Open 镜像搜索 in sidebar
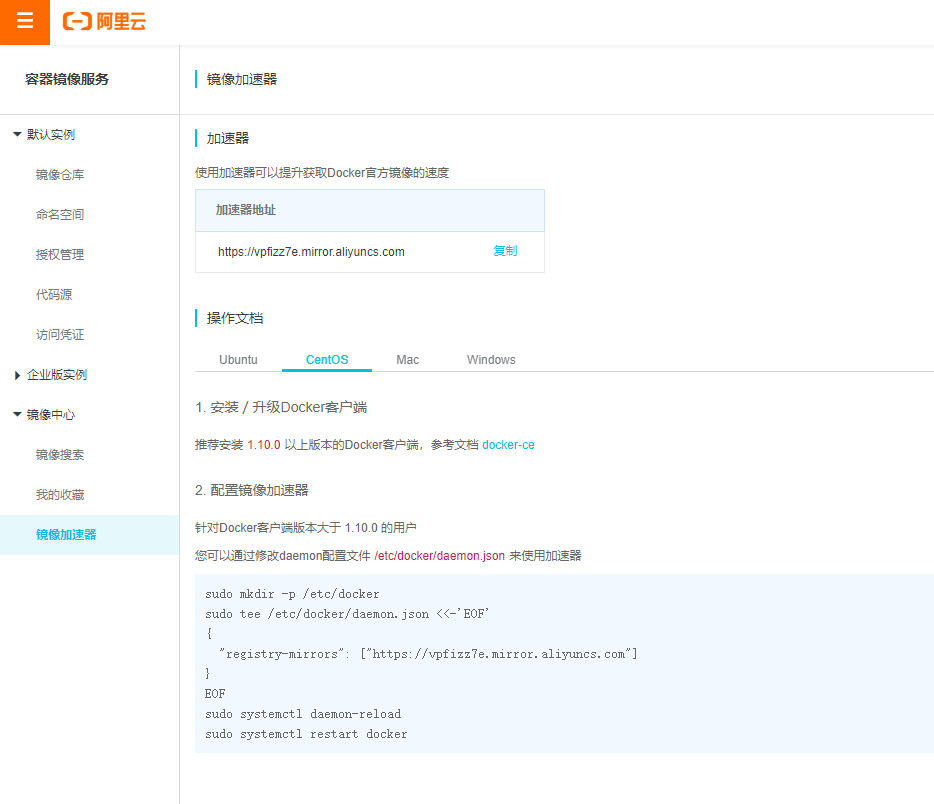934x804 pixels. click(60, 454)
